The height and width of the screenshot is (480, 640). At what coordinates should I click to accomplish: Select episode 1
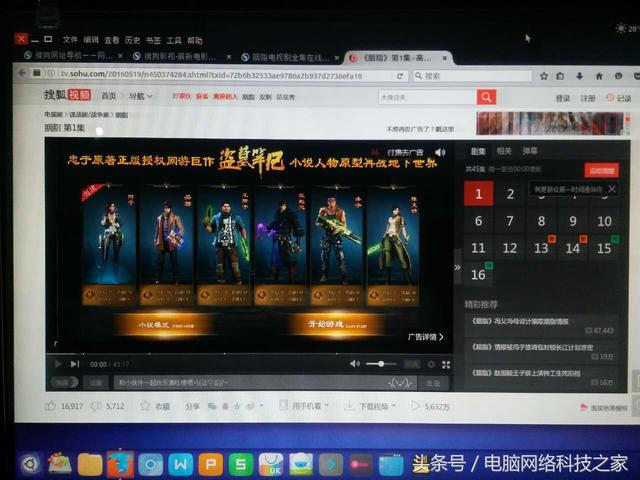(478, 193)
